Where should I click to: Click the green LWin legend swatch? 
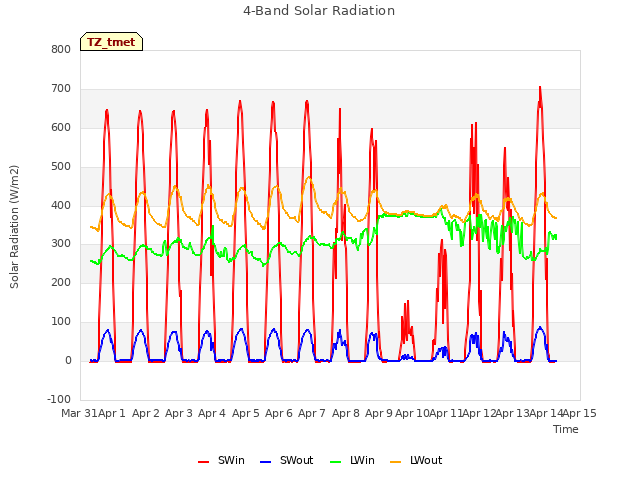pyautogui.click(x=336, y=462)
